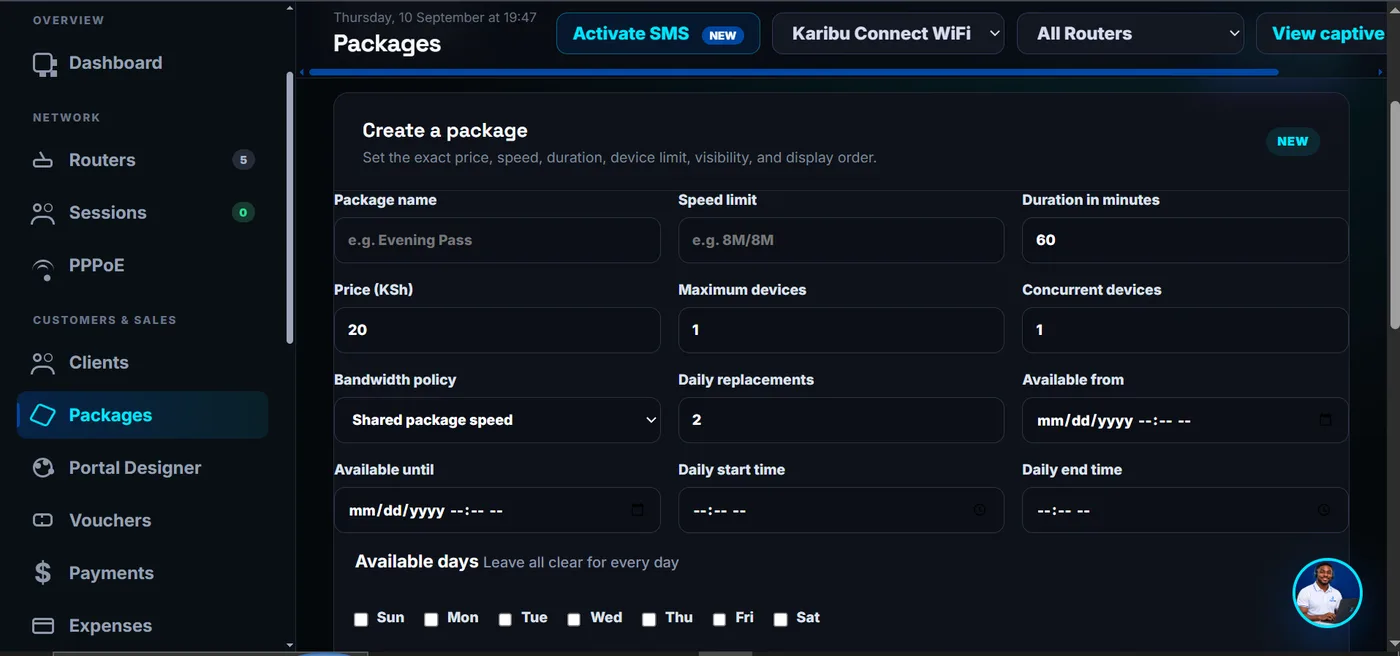Open the All Routers dropdown

click(1130, 33)
